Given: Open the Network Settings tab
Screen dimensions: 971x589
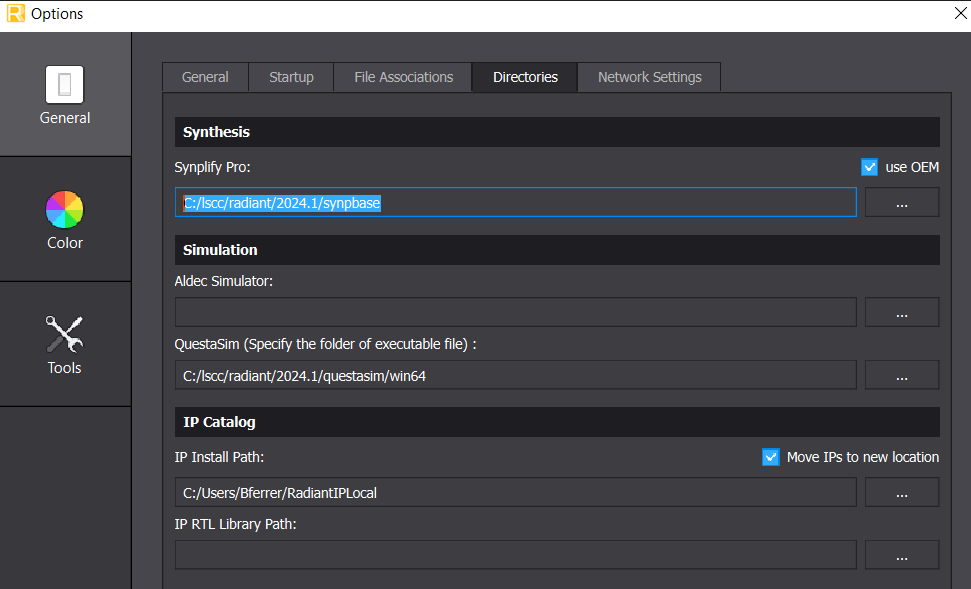Looking at the screenshot, I should pos(649,77).
